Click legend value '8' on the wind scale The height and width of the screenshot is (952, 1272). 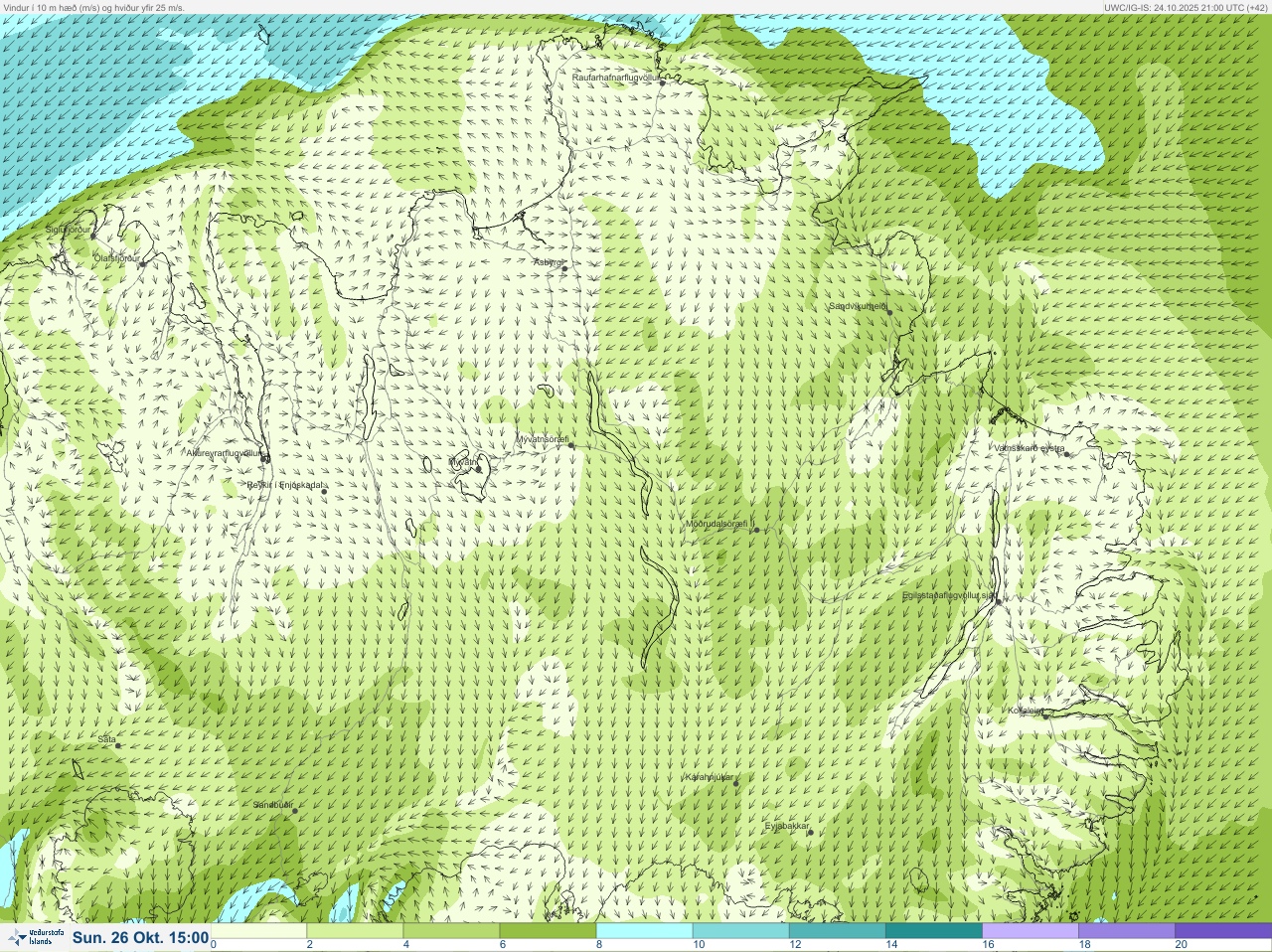(x=599, y=945)
